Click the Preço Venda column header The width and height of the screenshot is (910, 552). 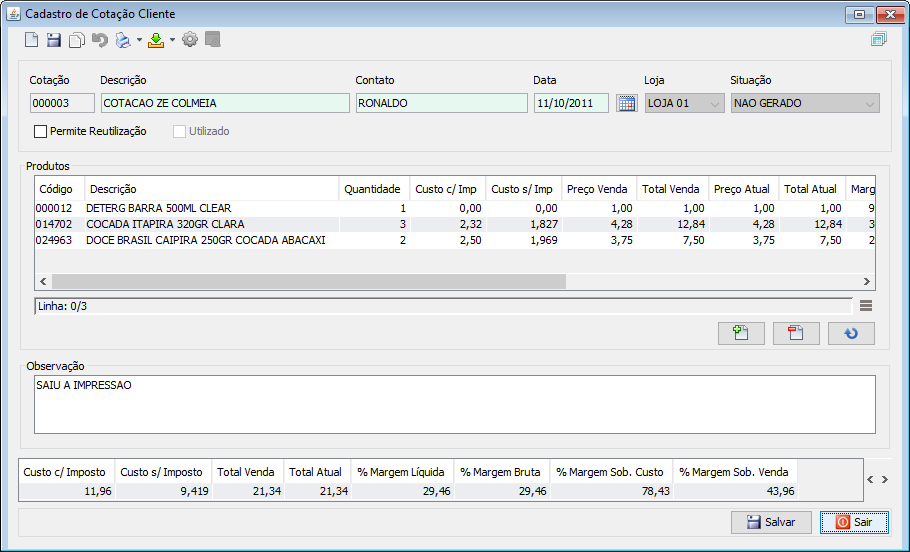tap(599, 189)
